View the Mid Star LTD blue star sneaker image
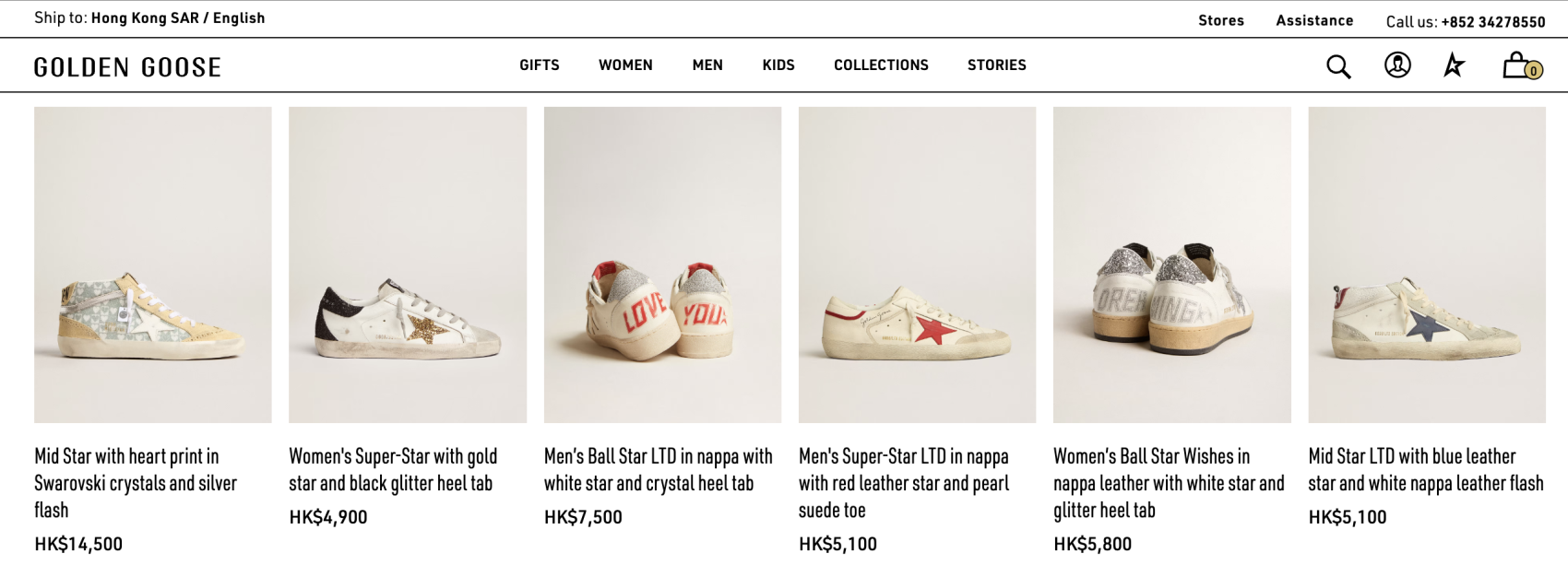Viewport: 1568px width, 577px height. 1426,265
